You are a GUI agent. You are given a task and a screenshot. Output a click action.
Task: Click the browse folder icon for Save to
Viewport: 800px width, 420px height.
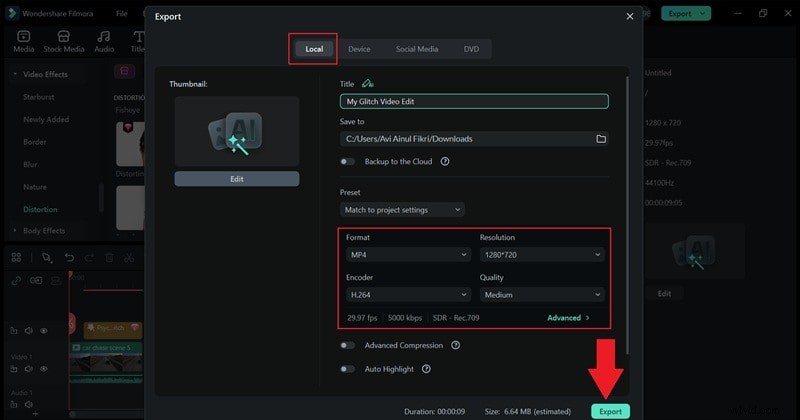point(601,139)
